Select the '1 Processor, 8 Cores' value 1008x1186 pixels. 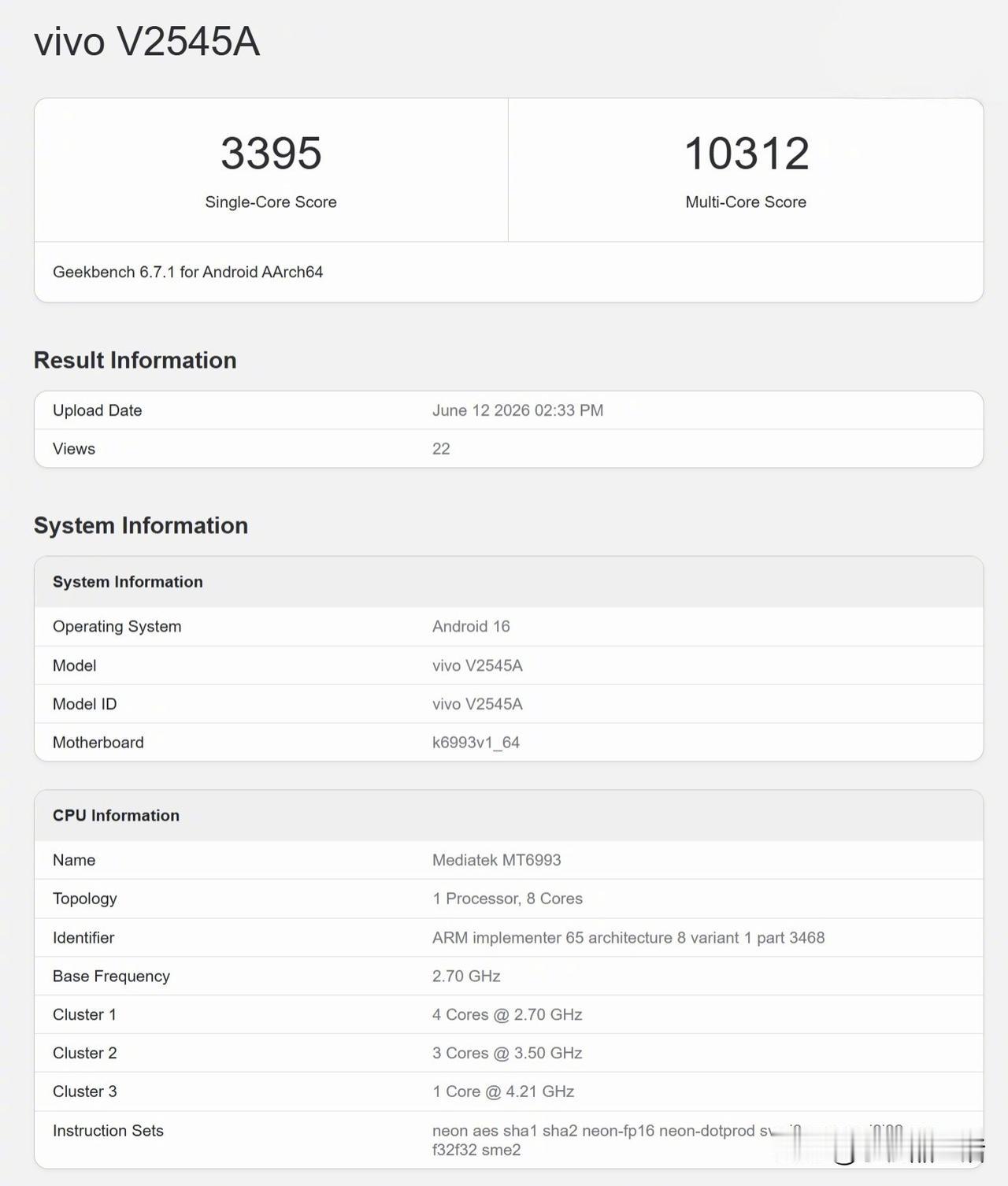tap(507, 899)
